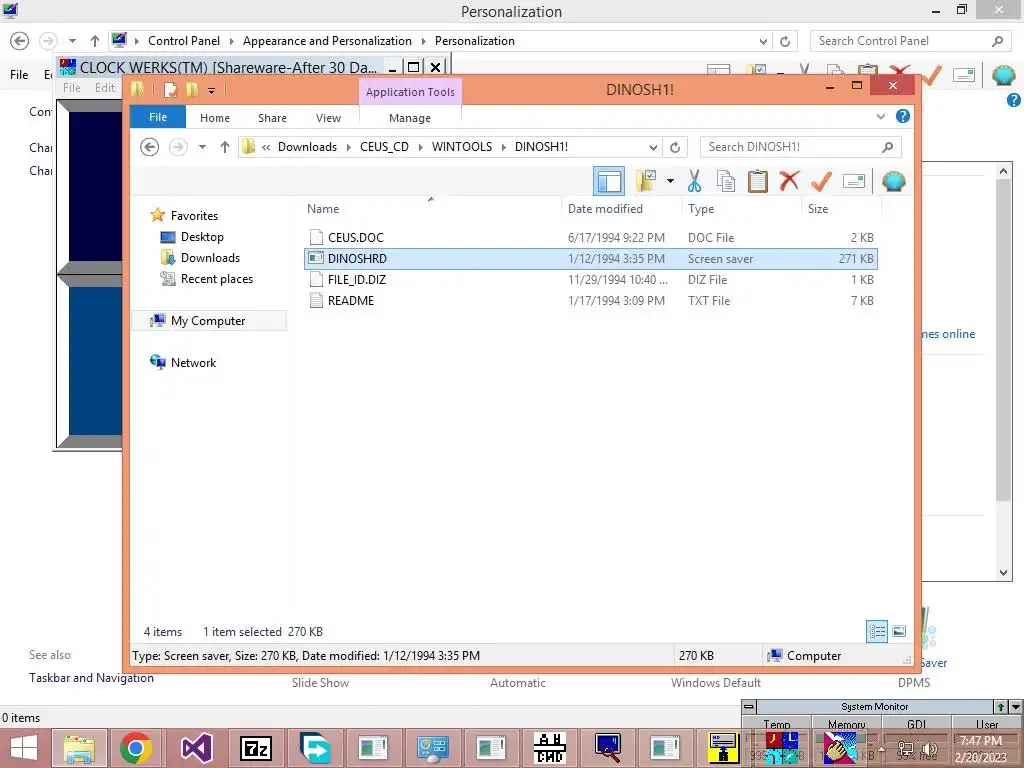Open recent locations dropdown in DINOSH1! window
The height and width of the screenshot is (768, 1024).
pyautogui.click(x=202, y=147)
